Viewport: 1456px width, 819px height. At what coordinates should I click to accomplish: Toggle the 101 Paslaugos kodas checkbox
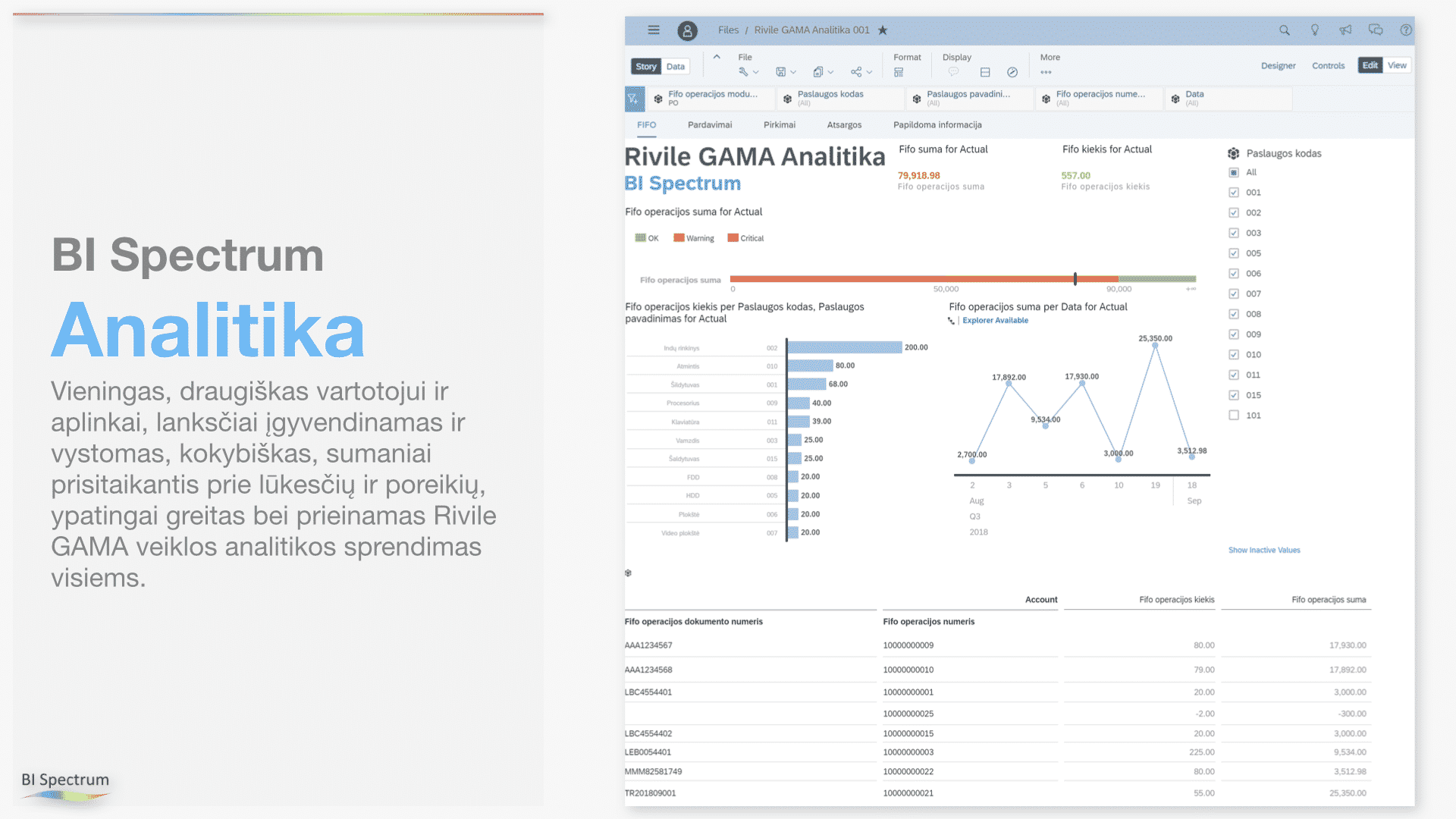tap(1234, 416)
